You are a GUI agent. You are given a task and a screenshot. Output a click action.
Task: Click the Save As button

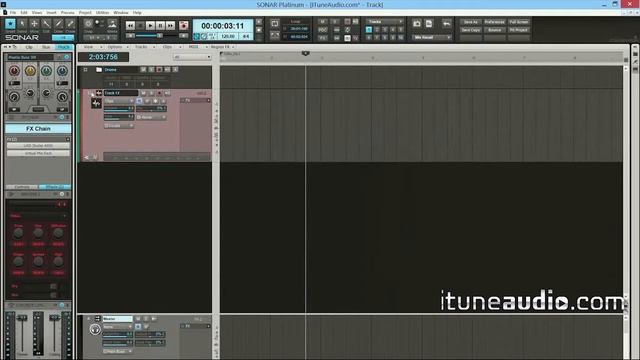click(x=471, y=22)
